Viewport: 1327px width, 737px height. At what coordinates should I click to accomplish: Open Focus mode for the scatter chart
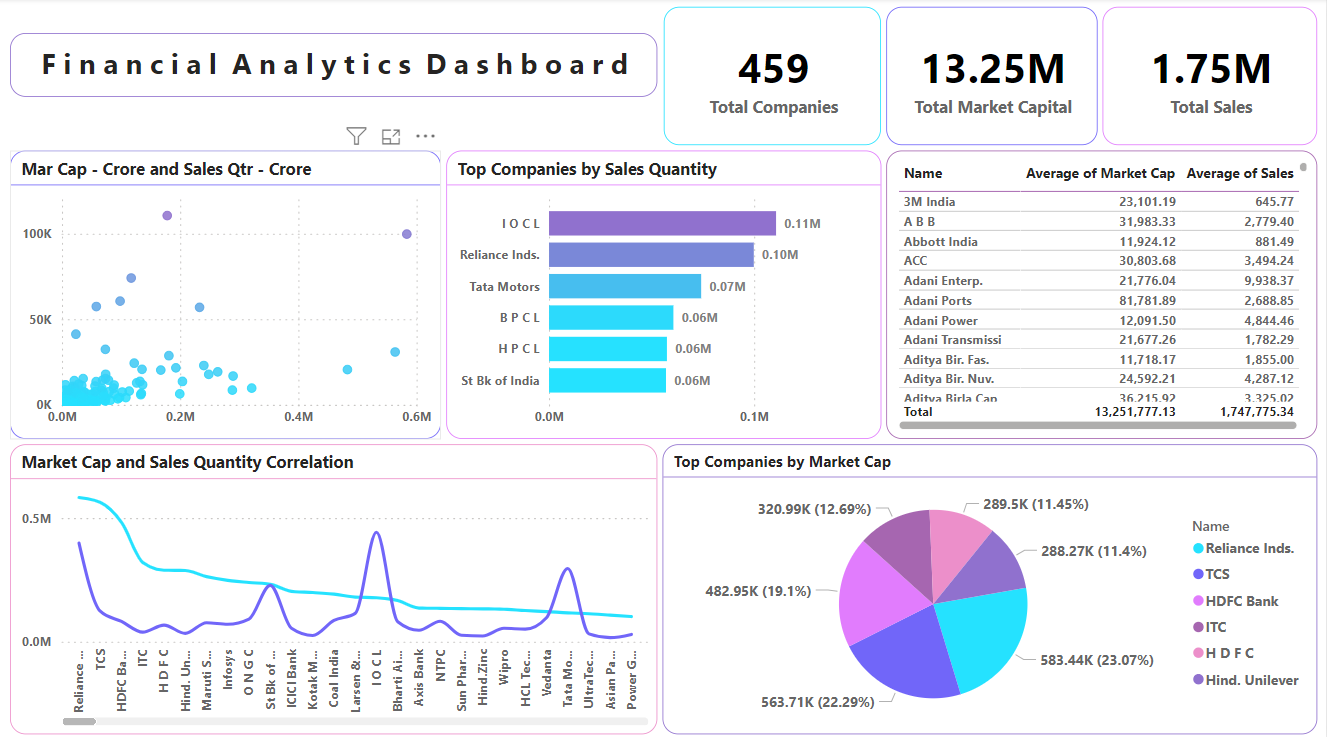click(391, 136)
